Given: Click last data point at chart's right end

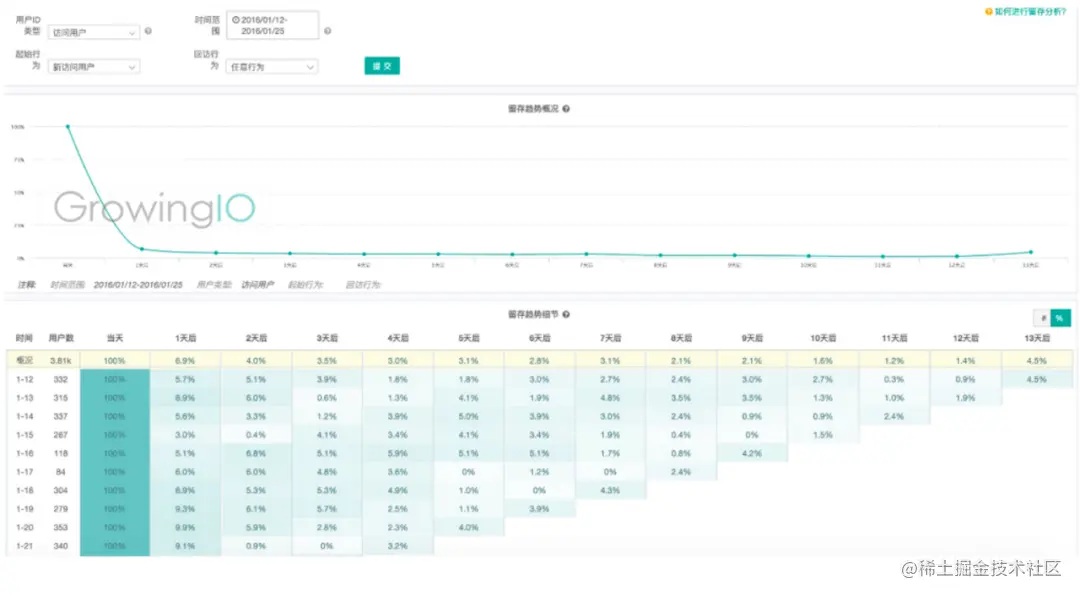Looking at the screenshot, I should pos(1030,252).
